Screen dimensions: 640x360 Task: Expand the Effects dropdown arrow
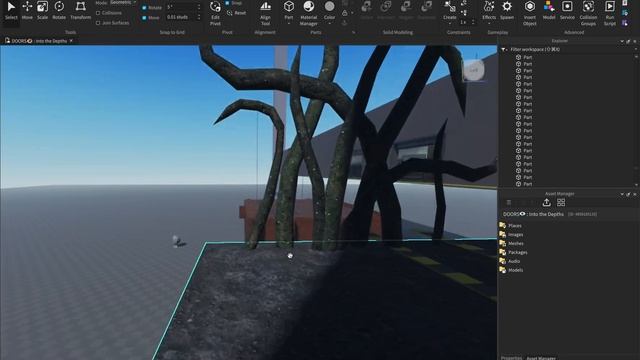pyautogui.click(x=489, y=24)
